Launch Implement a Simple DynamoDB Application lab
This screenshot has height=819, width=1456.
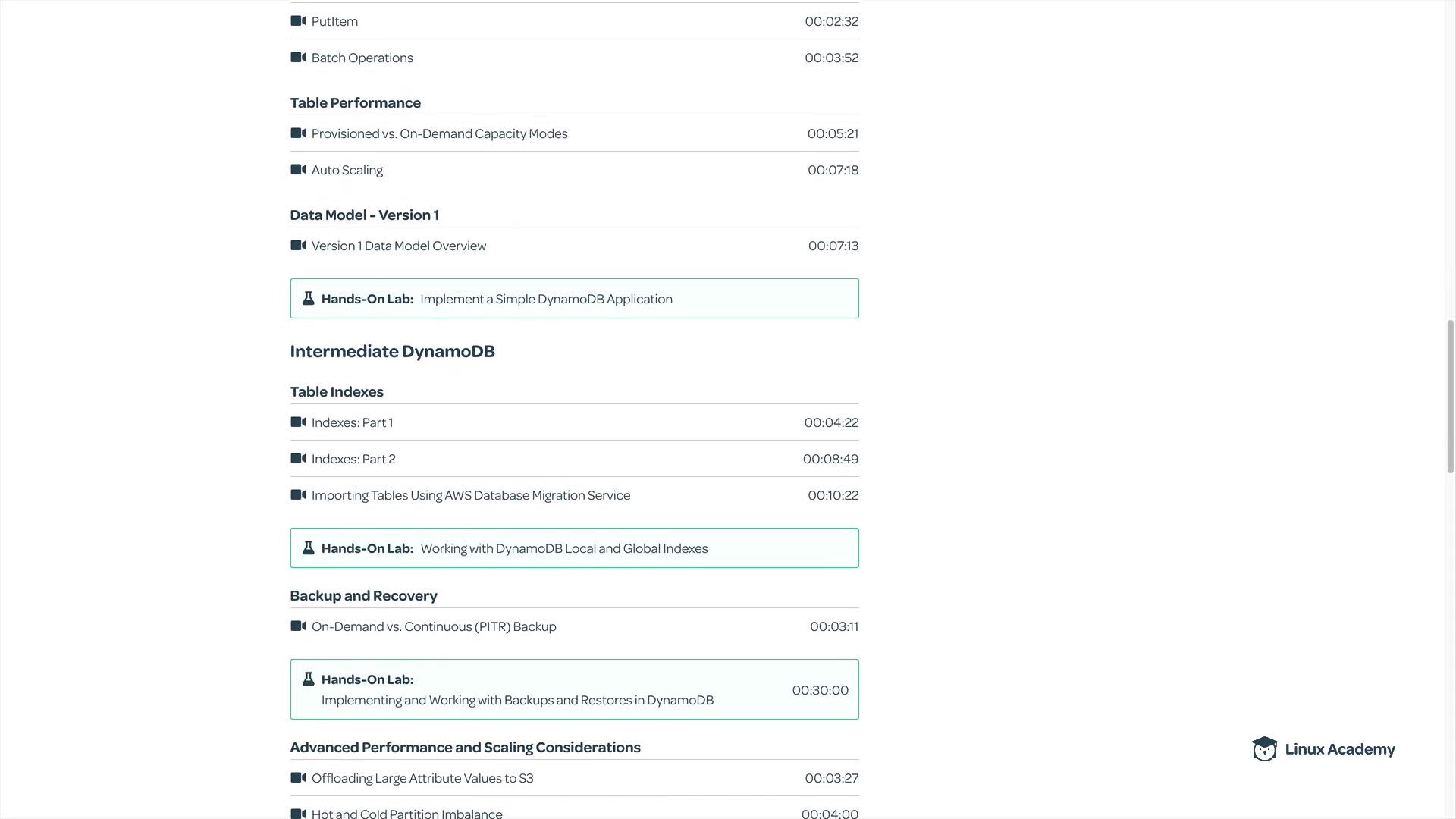pyautogui.click(x=546, y=300)
